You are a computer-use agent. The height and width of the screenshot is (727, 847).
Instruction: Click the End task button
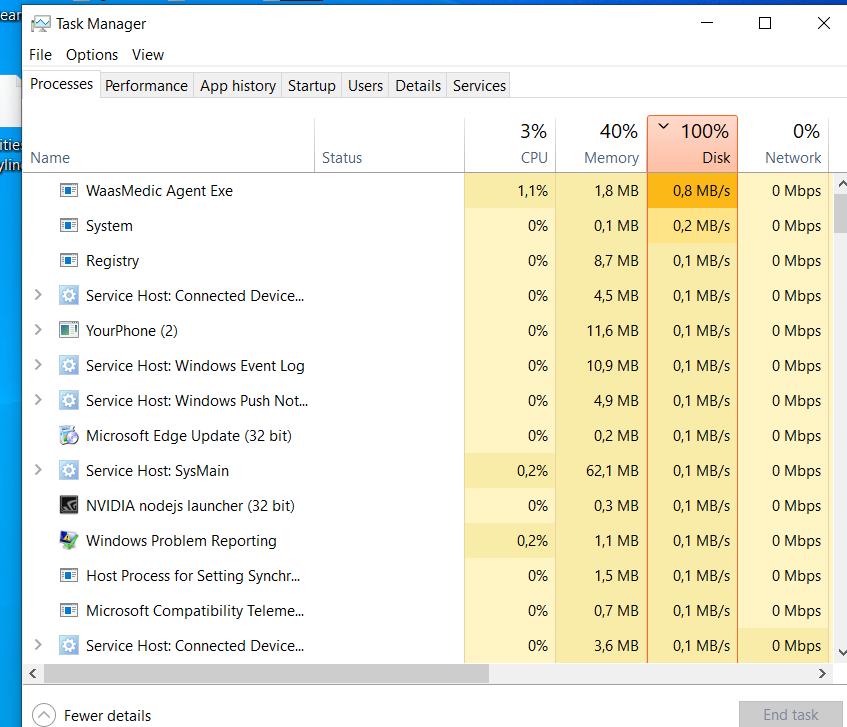(790, 715)
